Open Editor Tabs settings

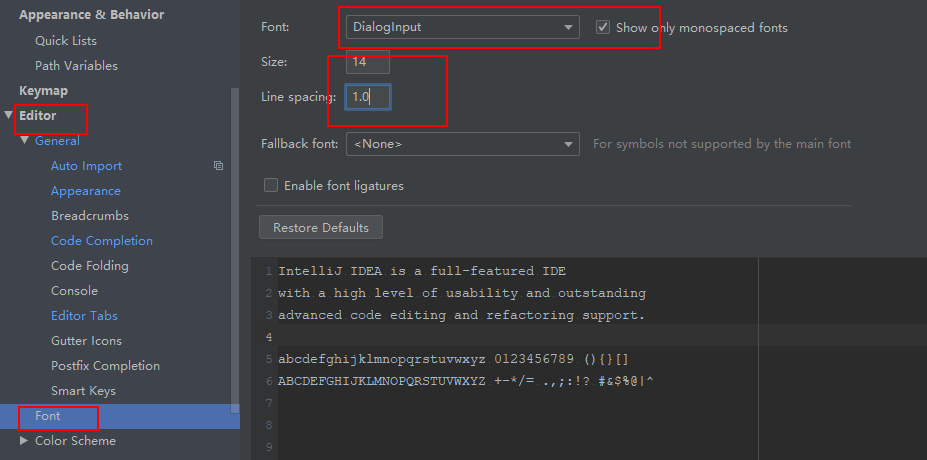click(84, 316)
